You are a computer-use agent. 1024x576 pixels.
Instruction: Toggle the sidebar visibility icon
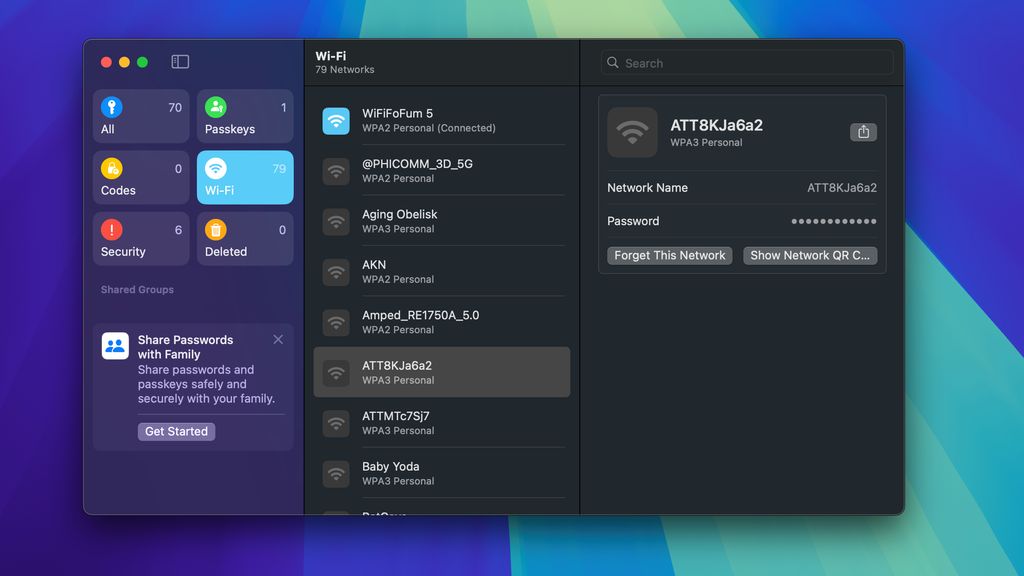pyautogui.click(x=179, y=61)
